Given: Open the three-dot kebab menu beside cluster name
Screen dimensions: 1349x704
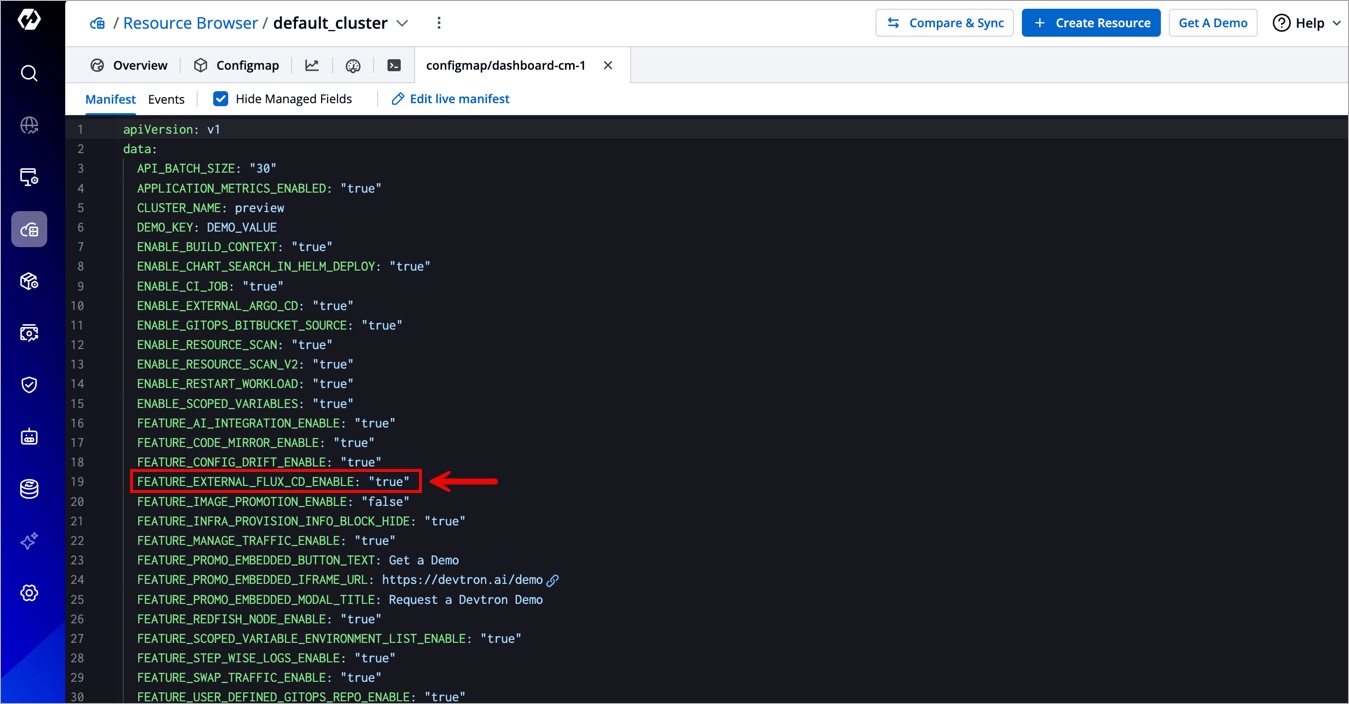Looking at the screenshot, I should pyautogui.click(x=439, y=23).
